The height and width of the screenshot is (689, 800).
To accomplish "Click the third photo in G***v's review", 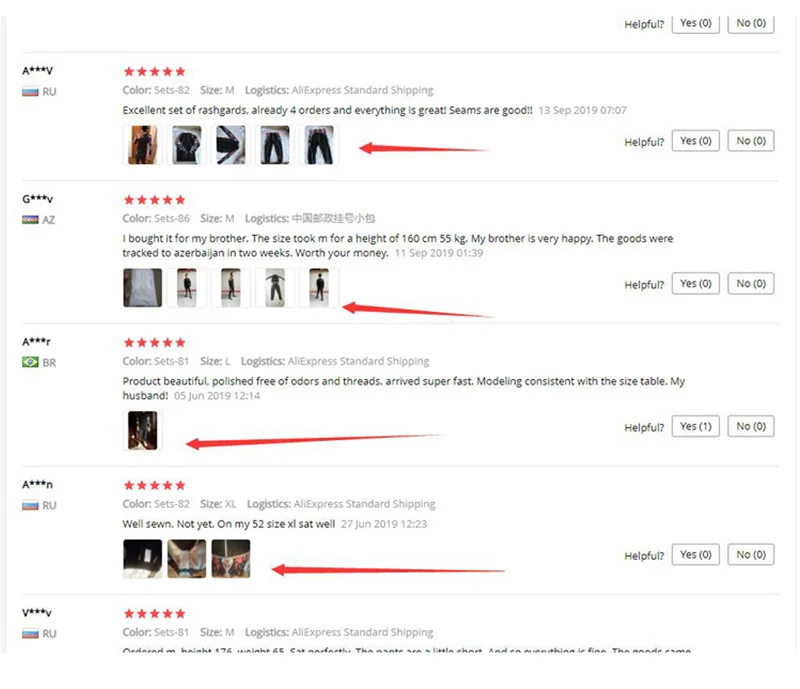I will pos(231,288).
